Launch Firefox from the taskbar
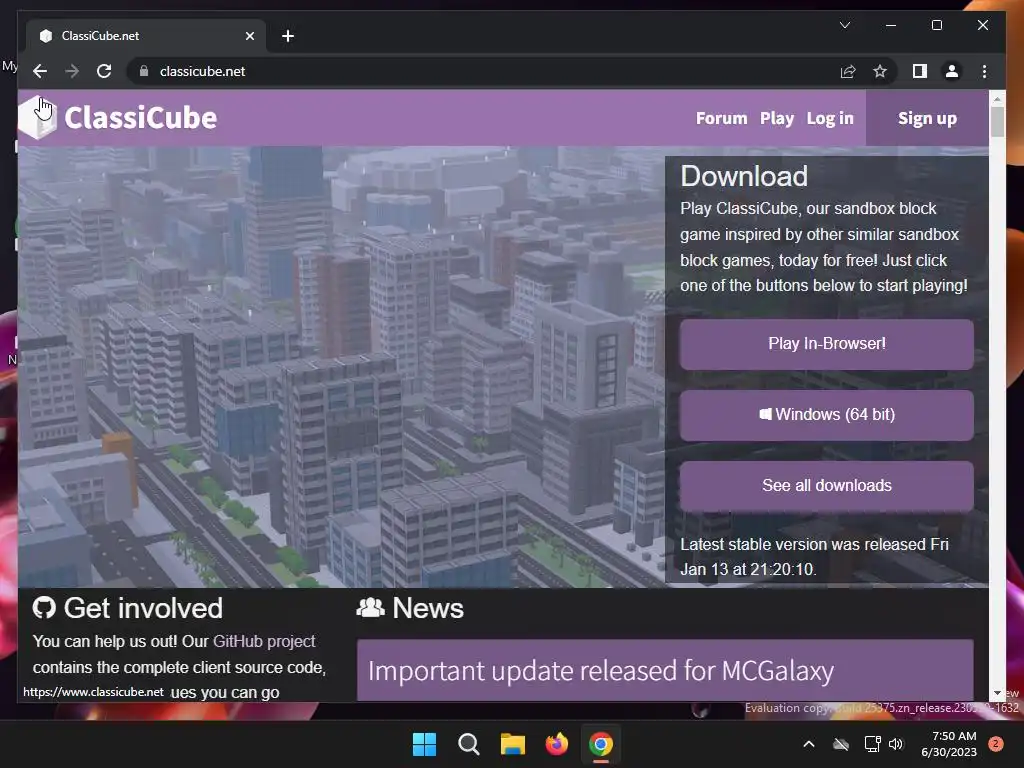The width and height of the screenshot is (1024, 768). point(556,744)
